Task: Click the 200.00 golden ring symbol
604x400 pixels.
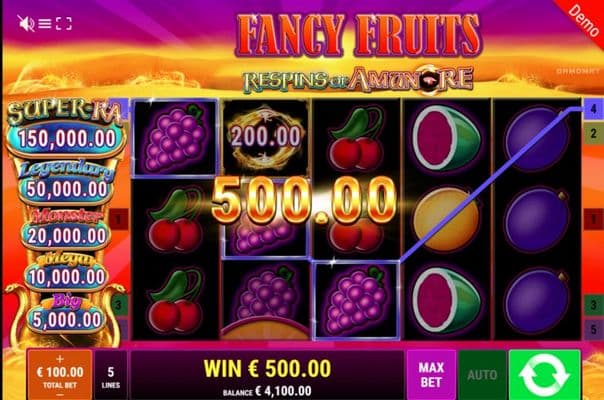Action: coord(265,137)
